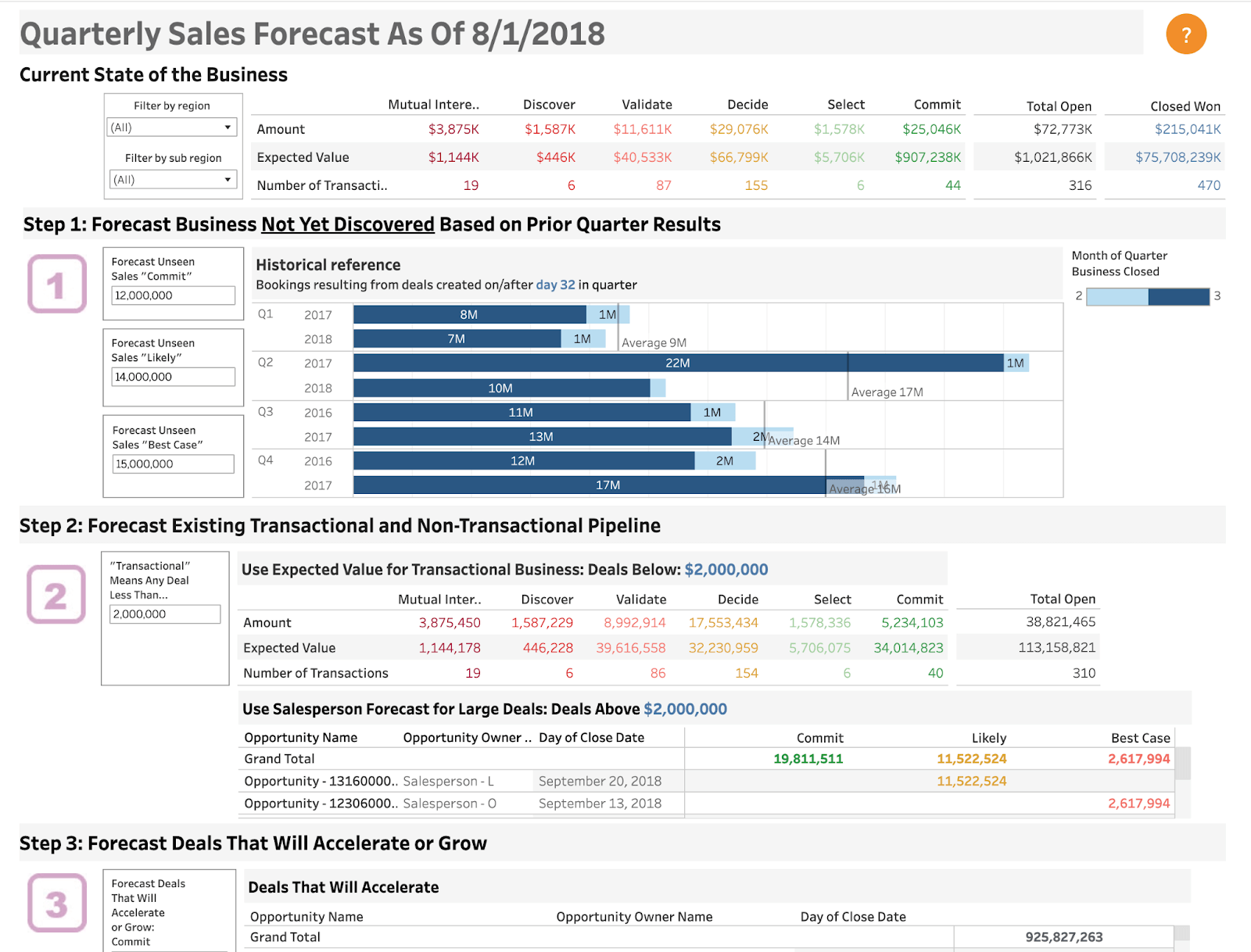Click Salesperson - O owner cell
Image resolution: width=1251 pixels, height=952 pixels.
(450, 803)
